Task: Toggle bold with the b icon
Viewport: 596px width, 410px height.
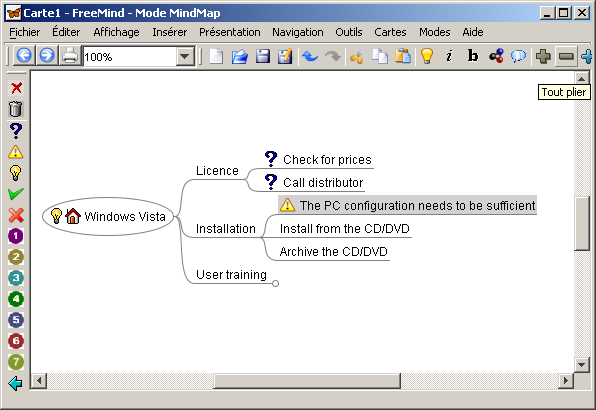Action: pos(472,56)
